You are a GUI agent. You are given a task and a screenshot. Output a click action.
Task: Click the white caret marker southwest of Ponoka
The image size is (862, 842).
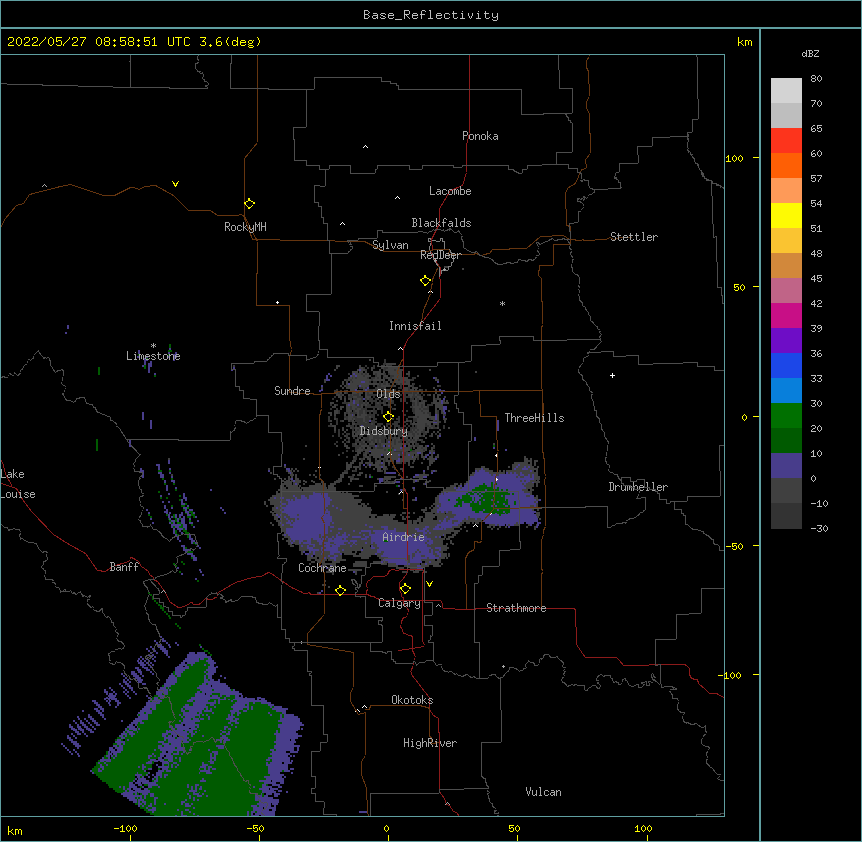(366, 147)
